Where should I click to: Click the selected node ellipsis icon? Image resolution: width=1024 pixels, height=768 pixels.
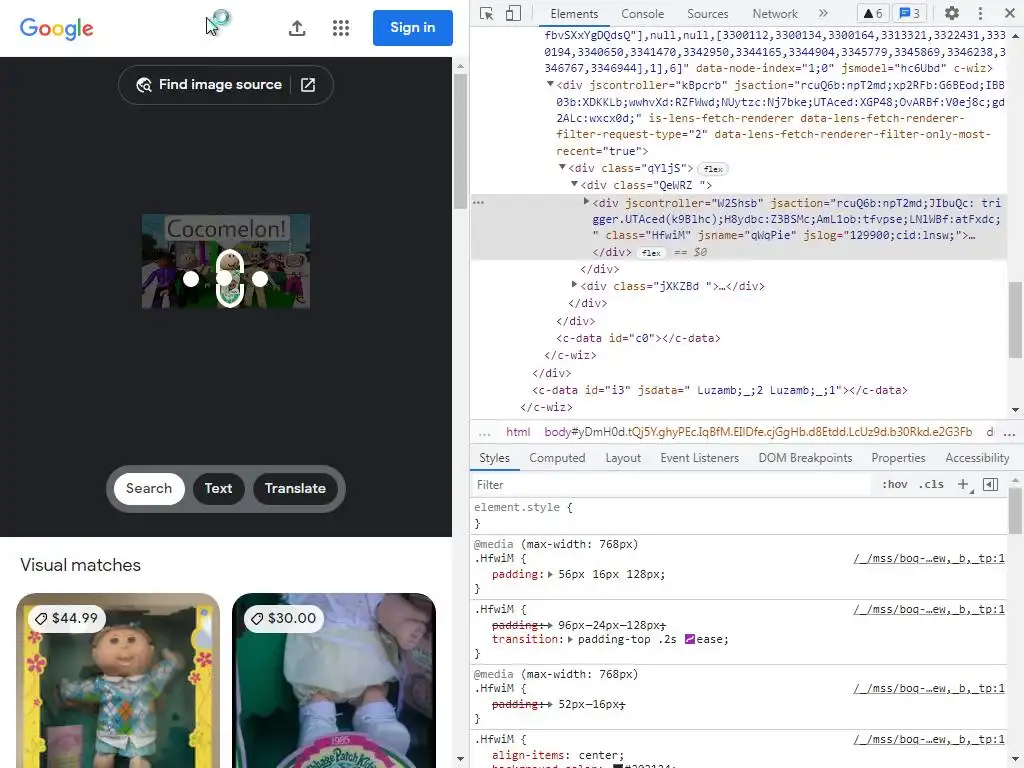(479, 202)
